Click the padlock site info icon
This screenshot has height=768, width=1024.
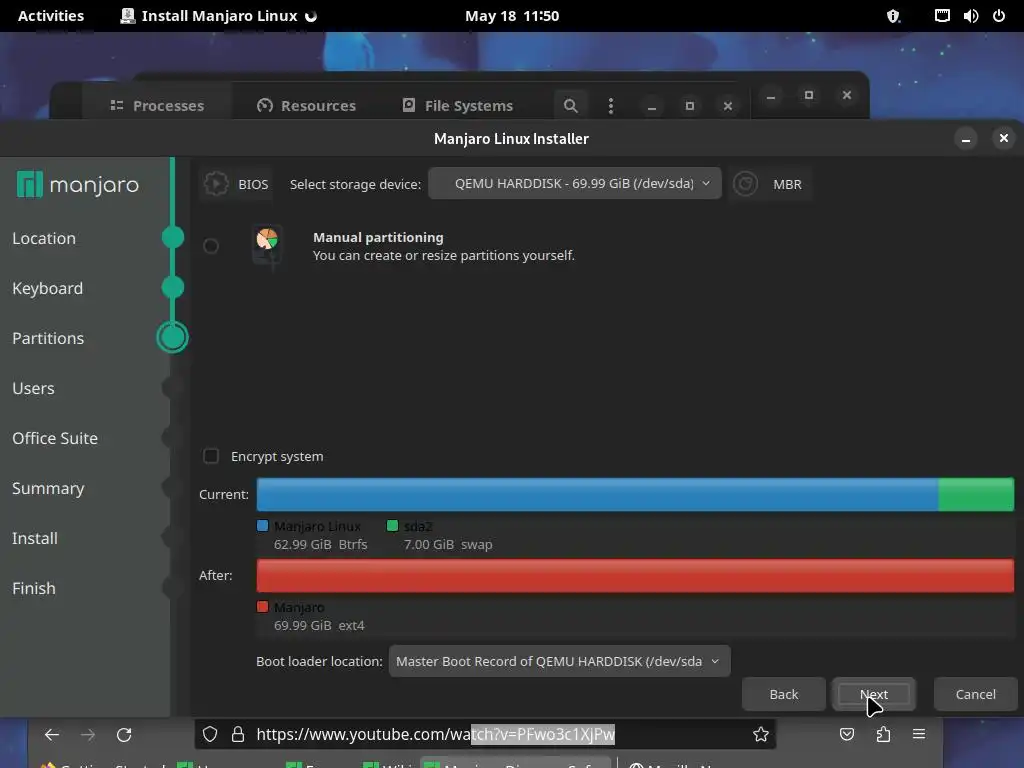point(238,735)
